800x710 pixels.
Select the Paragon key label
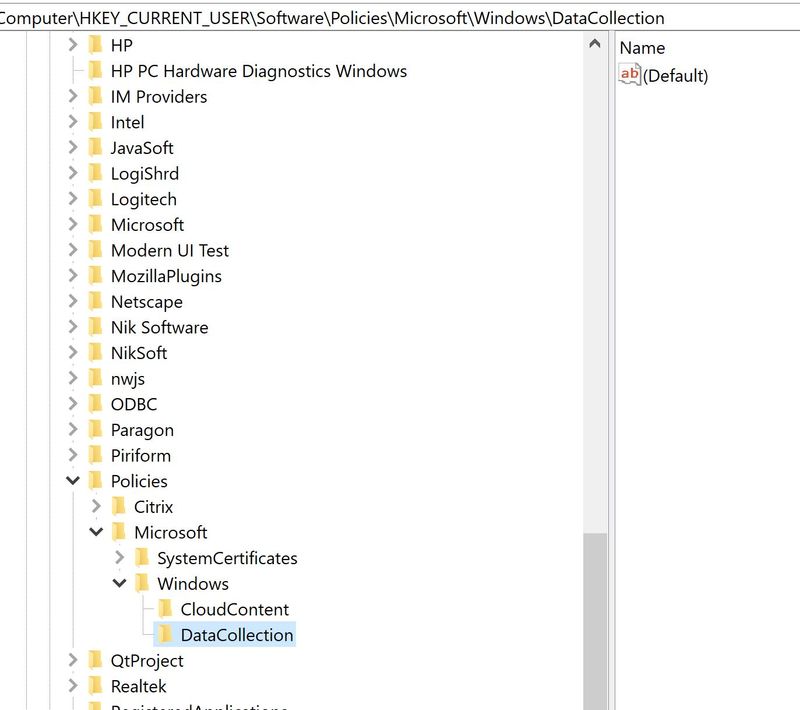[x=142, y=430]
